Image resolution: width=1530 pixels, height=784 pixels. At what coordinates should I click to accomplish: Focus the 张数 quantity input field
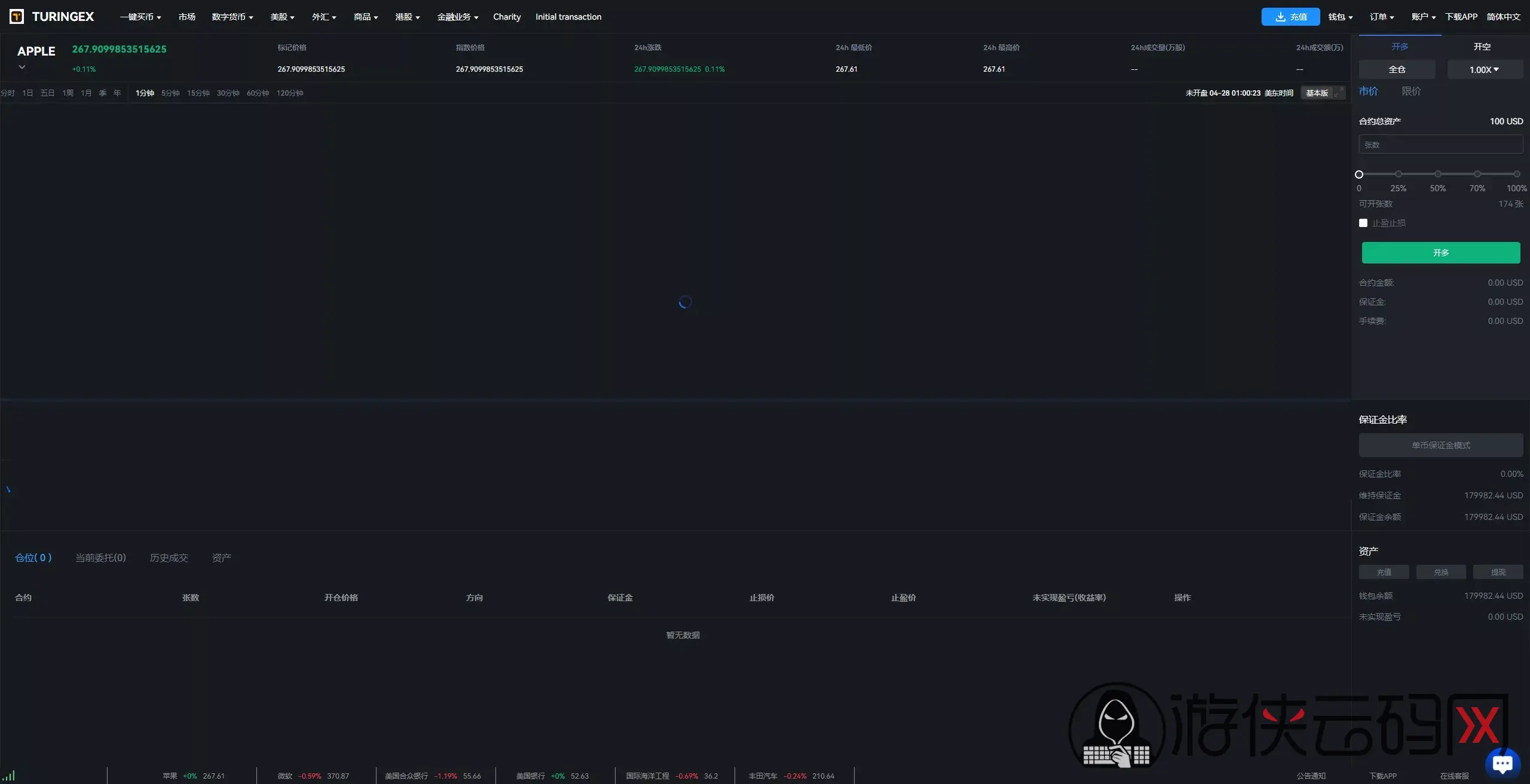pyautogui.click(x=1441, y=145)
